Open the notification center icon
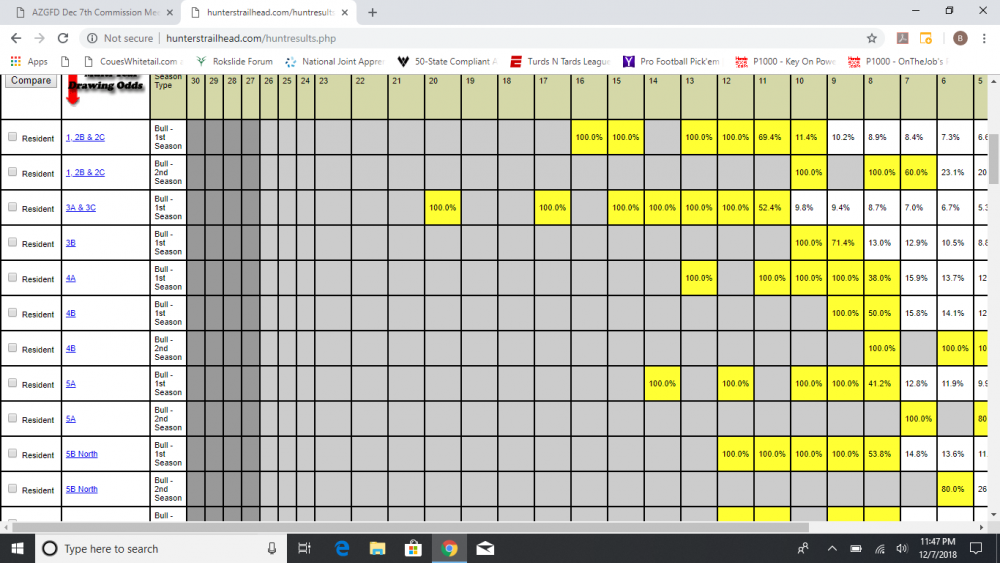 976,548
